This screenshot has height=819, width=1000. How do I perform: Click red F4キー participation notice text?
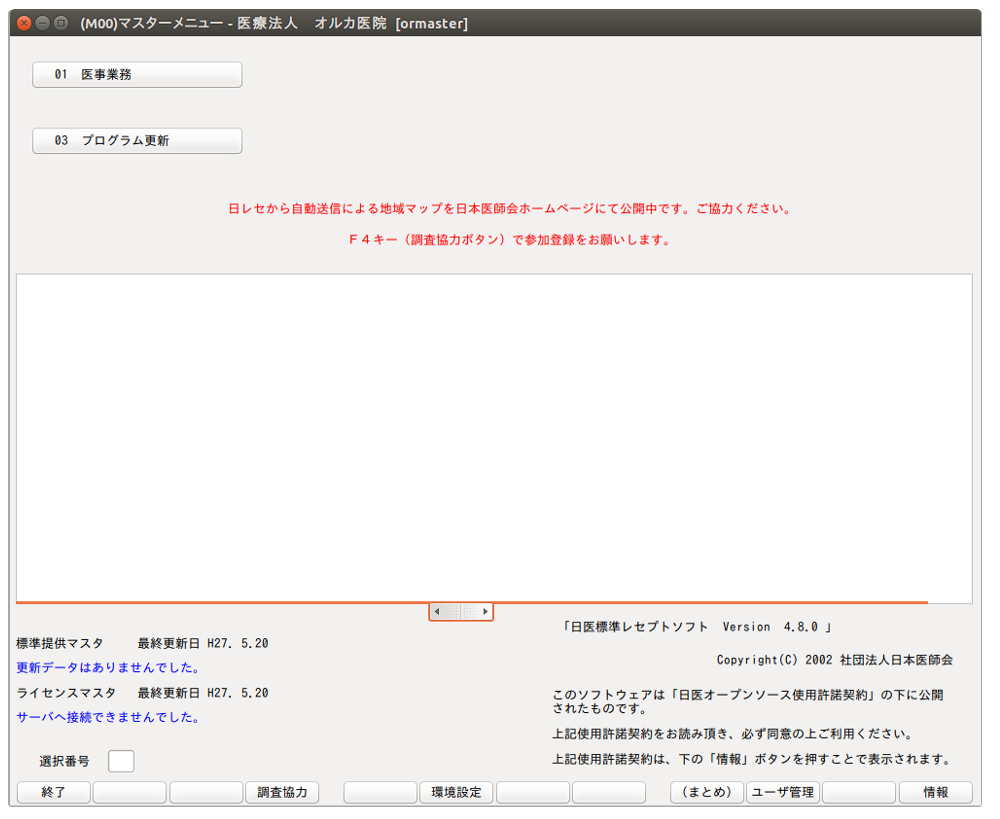pyautogui.click(x=510, y=240)
